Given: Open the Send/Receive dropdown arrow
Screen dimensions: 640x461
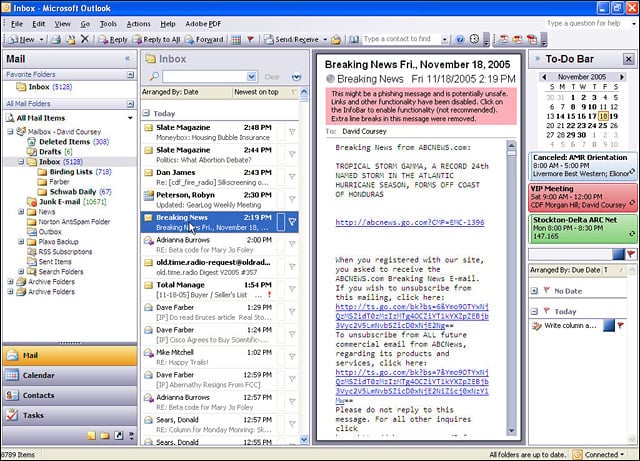Looking at the screenshot, I should (325, 40).
